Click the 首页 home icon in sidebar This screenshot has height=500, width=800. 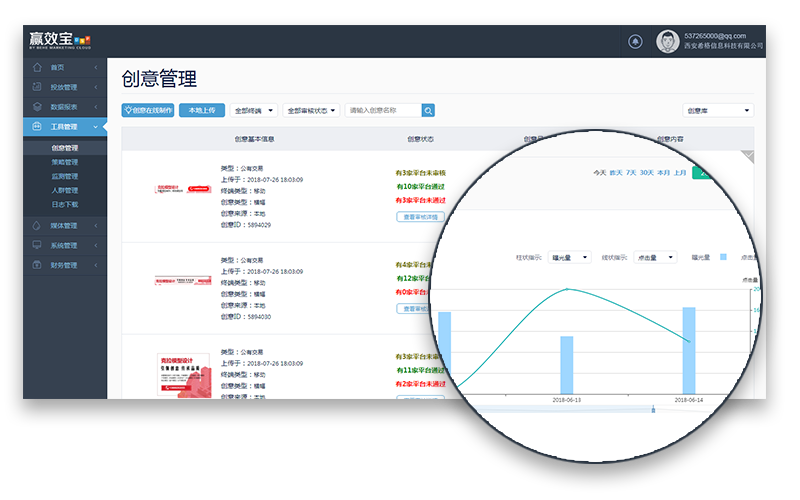click(37, 68)
